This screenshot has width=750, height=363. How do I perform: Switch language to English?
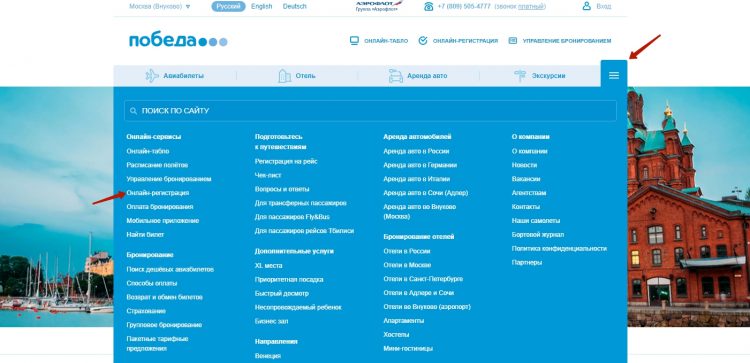tap(262, 6)
